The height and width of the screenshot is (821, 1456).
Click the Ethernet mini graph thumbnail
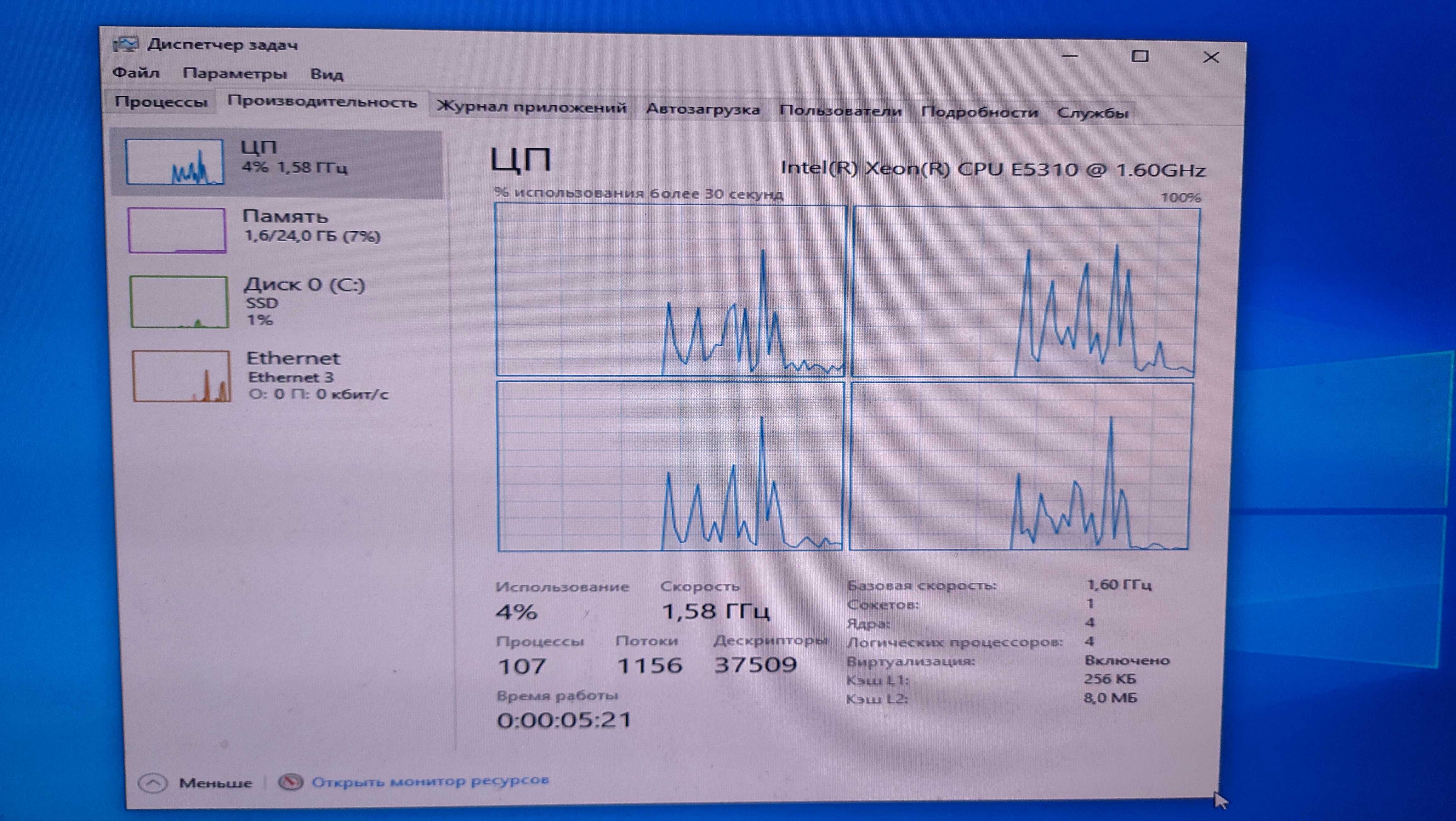181,376
